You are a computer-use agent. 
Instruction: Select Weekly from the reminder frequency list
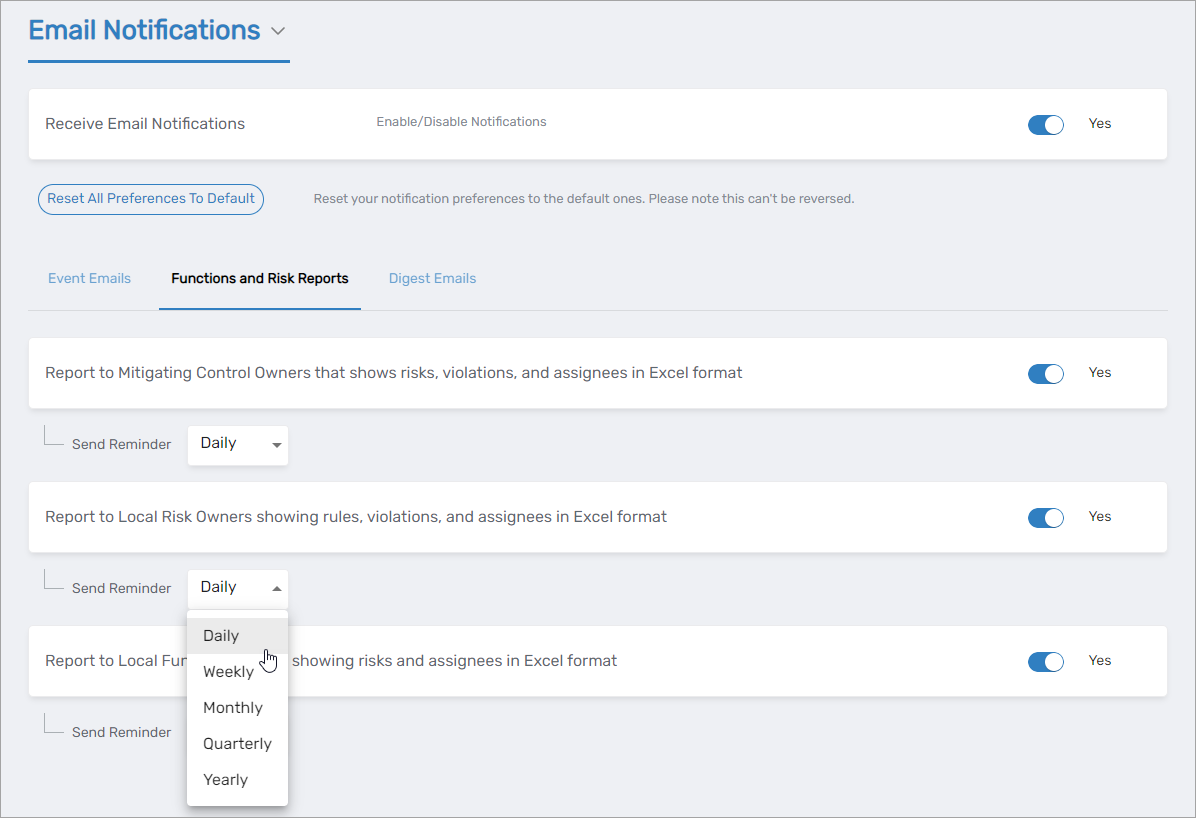tap(228, 671)
